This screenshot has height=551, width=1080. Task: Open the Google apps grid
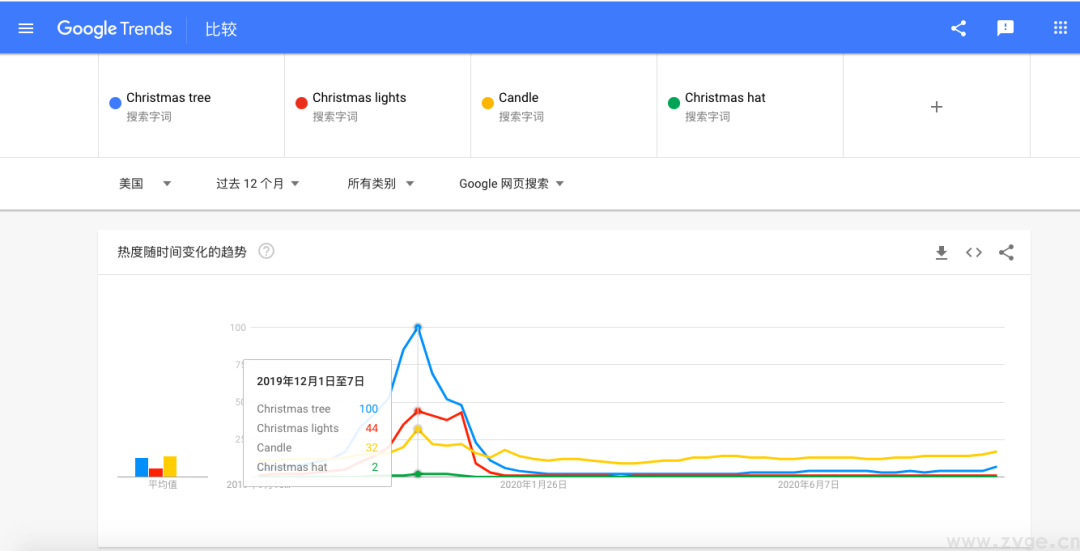[x=1060, y=28]
